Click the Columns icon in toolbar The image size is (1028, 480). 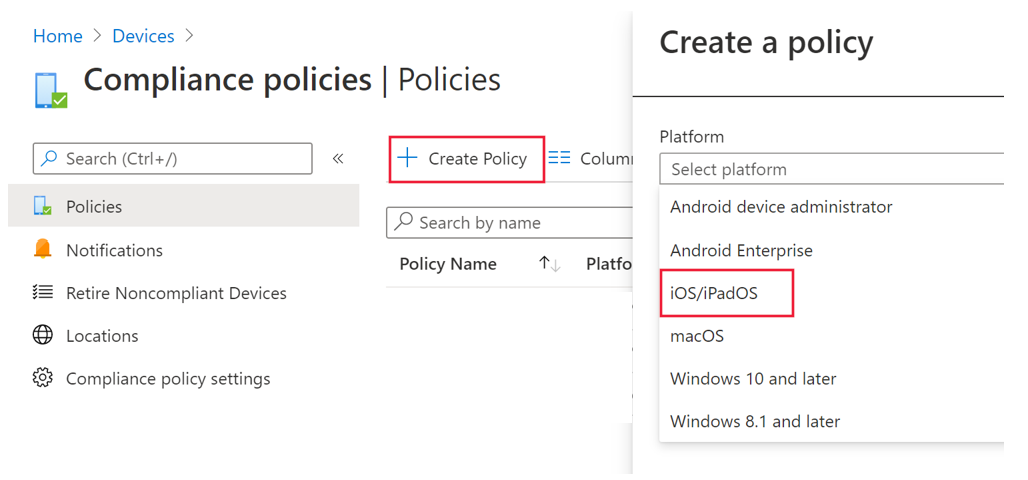click(560, 159)
